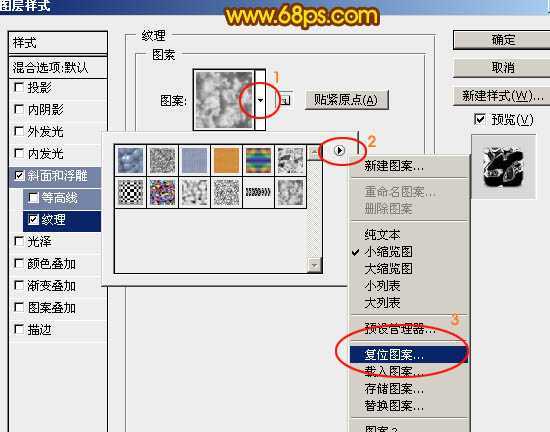This screenshot has height=432, width=550.
Task: Pick the rainbow striped pattern thumbnail
Action: [258, 160]
